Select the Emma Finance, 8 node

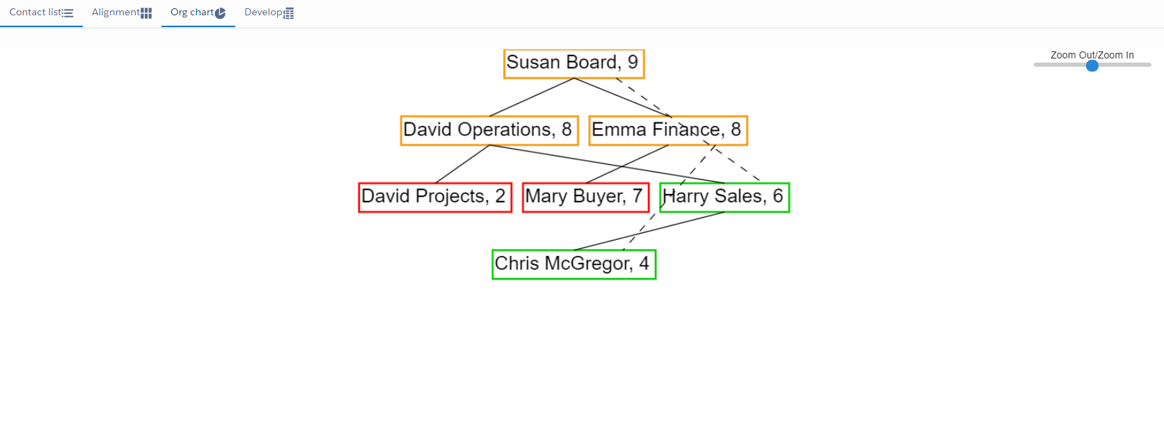(667, 130)
